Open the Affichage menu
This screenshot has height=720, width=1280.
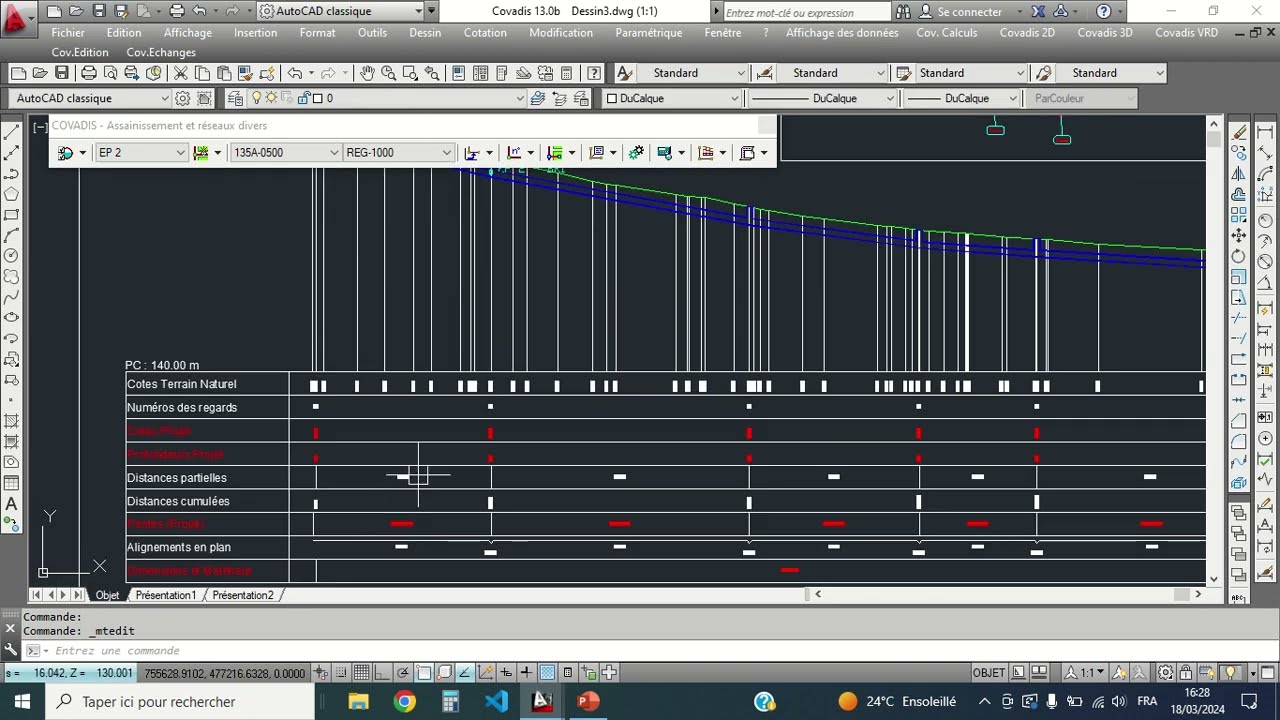point(188,32)
